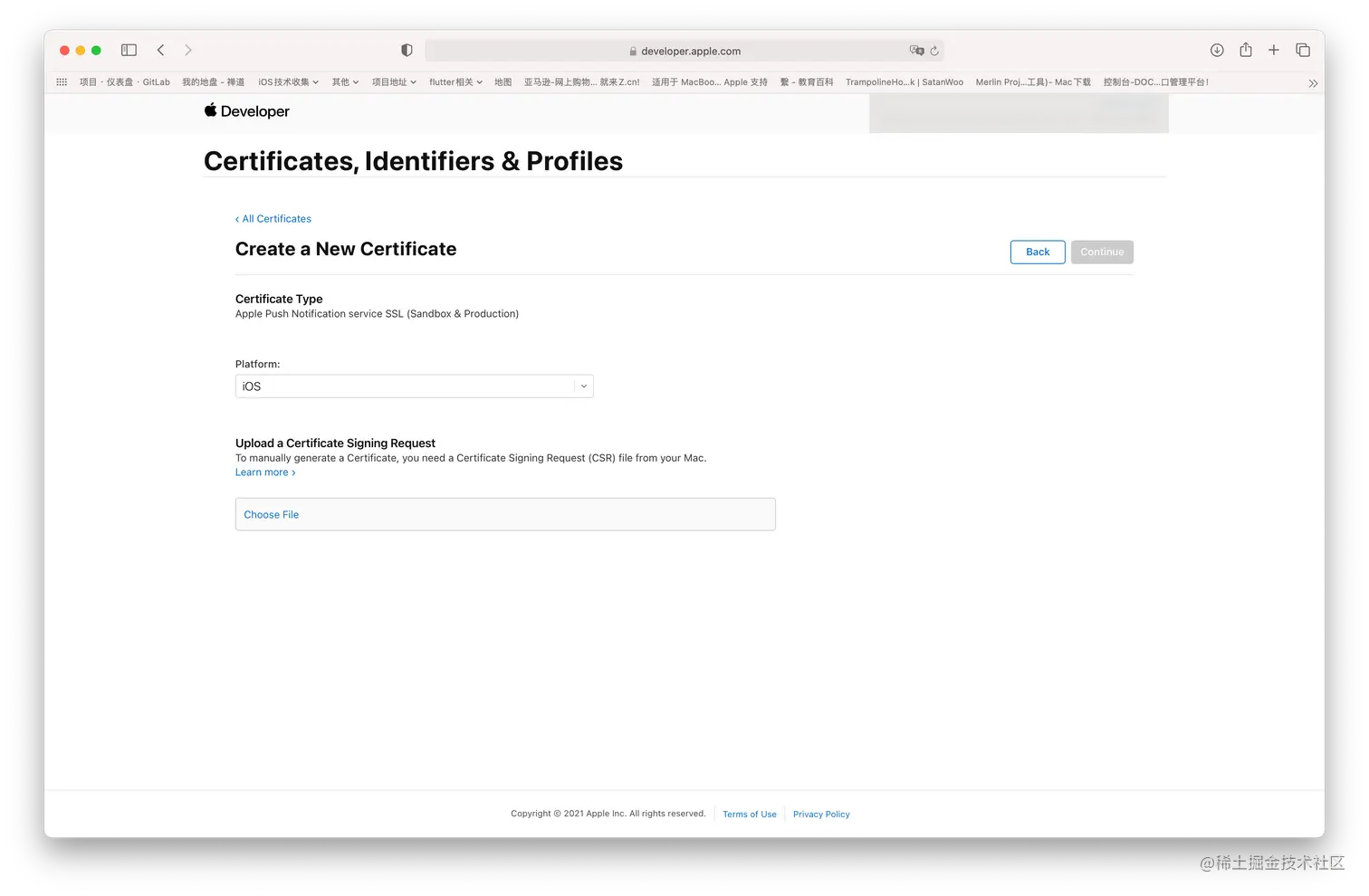Expand the 项目地址 bookmark folder

[394, 82]
